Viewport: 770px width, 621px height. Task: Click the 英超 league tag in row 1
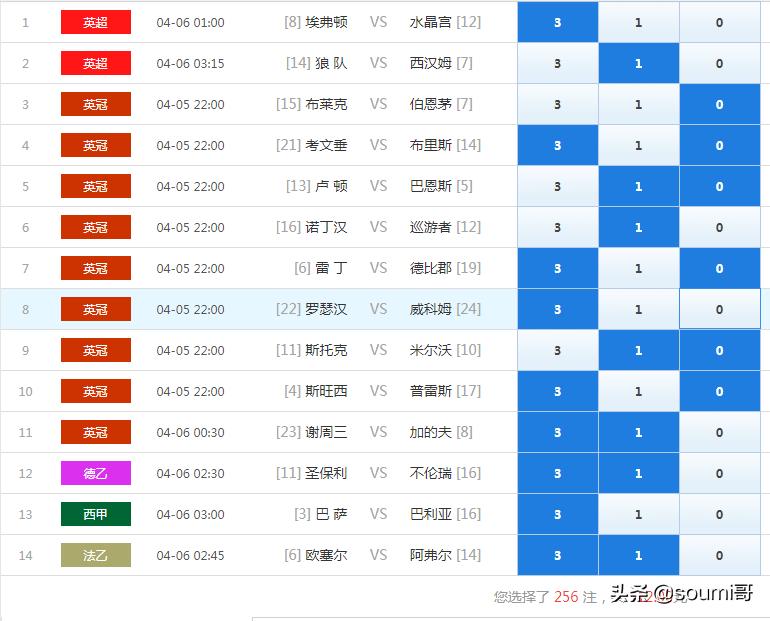click(x=96, y=22)
